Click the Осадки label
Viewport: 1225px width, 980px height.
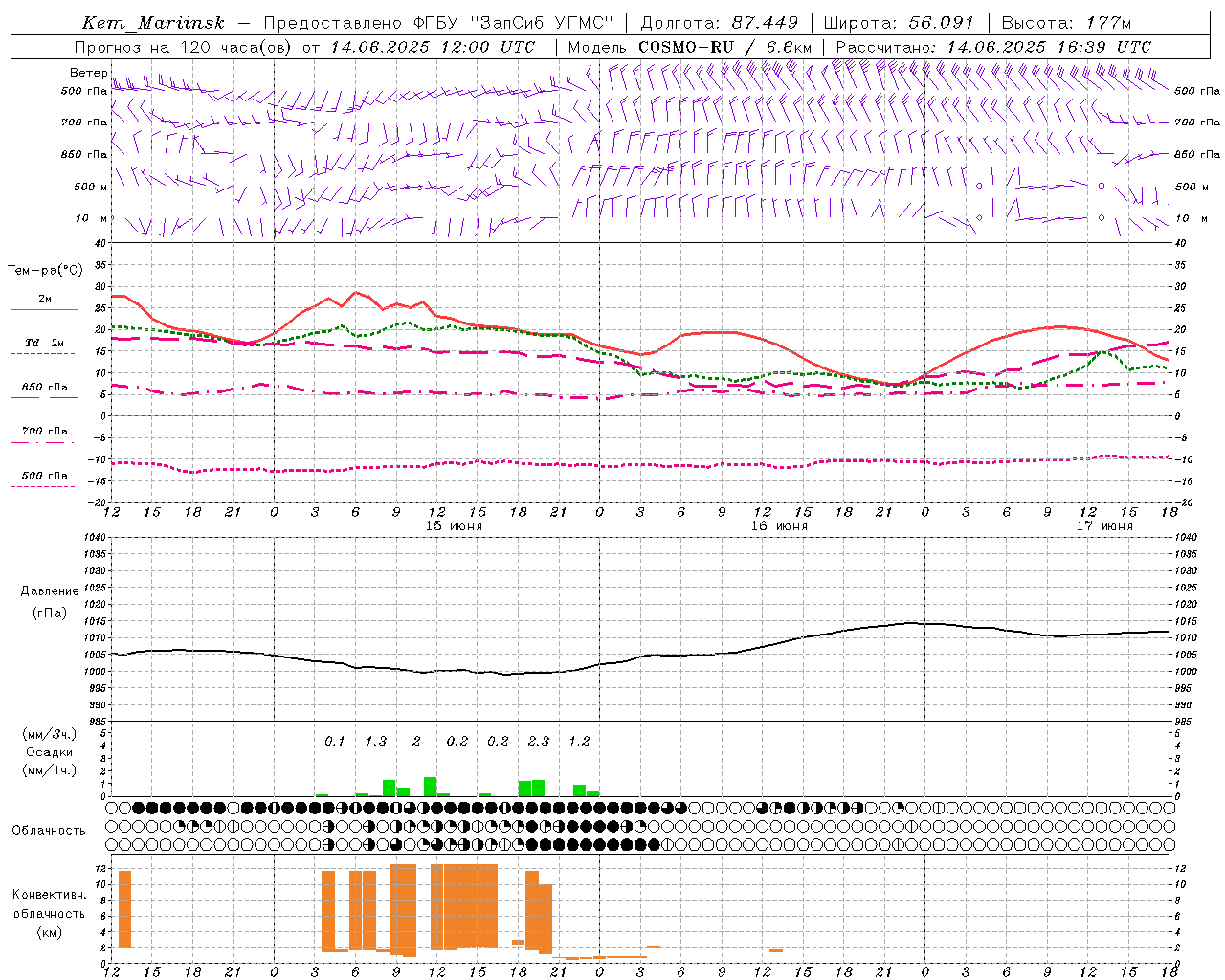tap(50, 752)
